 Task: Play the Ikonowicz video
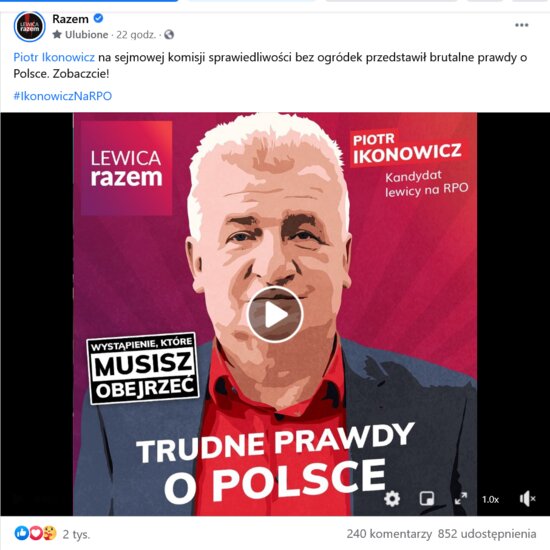[275, 314]
